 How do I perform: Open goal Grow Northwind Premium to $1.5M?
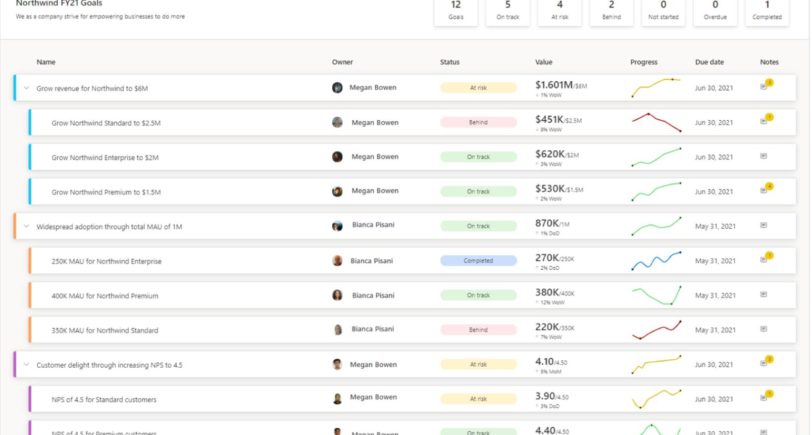[x=106, y=192]
